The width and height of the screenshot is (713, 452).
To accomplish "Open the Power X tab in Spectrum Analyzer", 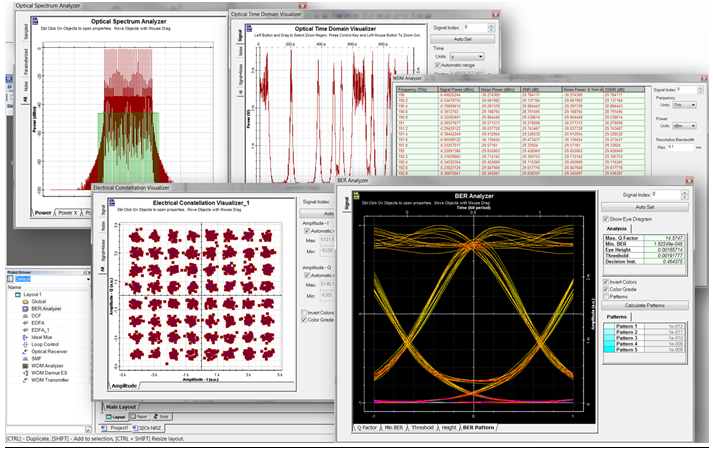I will click(x=67, y=213).
